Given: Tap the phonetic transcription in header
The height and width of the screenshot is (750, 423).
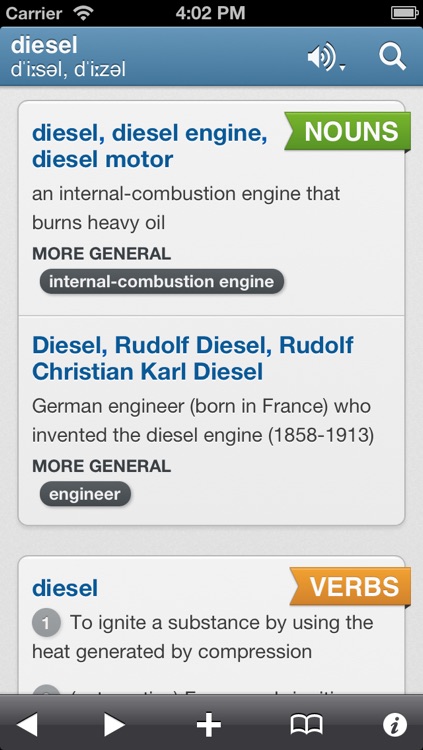Looking at the screenshot, I should pyautogui.click(x=68, y=70).
